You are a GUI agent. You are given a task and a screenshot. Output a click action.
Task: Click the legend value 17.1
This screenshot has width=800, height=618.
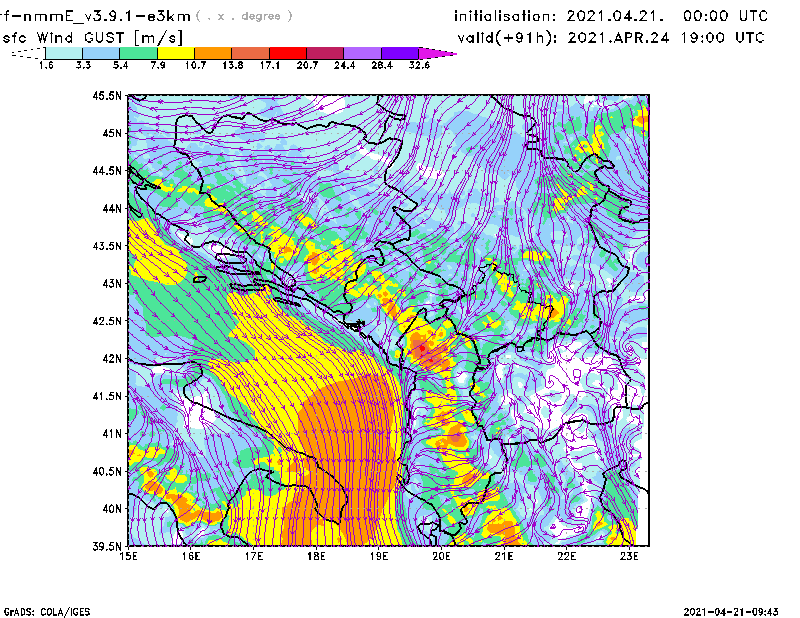(270, 65)
